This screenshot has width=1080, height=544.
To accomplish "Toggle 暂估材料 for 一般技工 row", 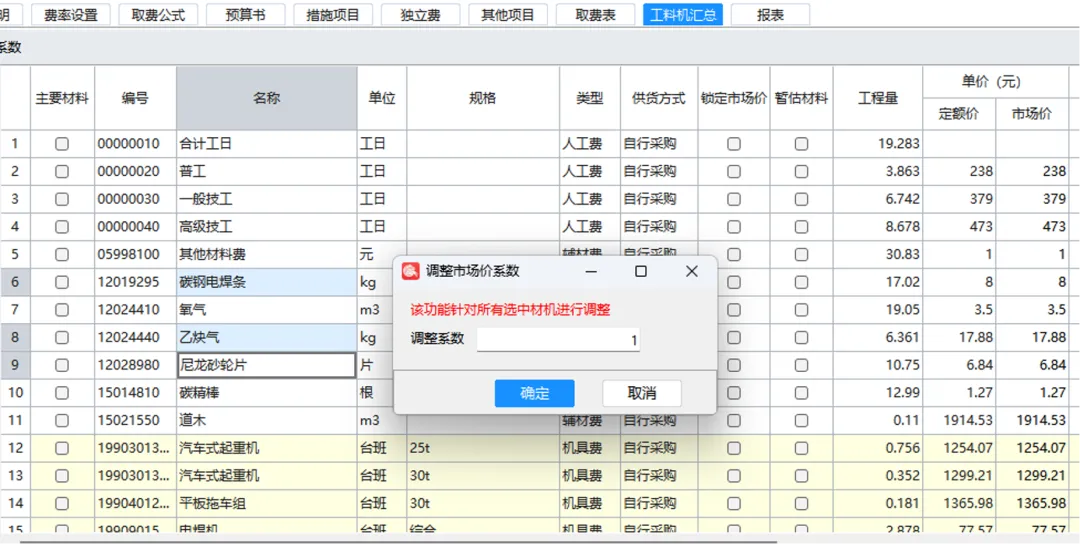I will 801,199.
